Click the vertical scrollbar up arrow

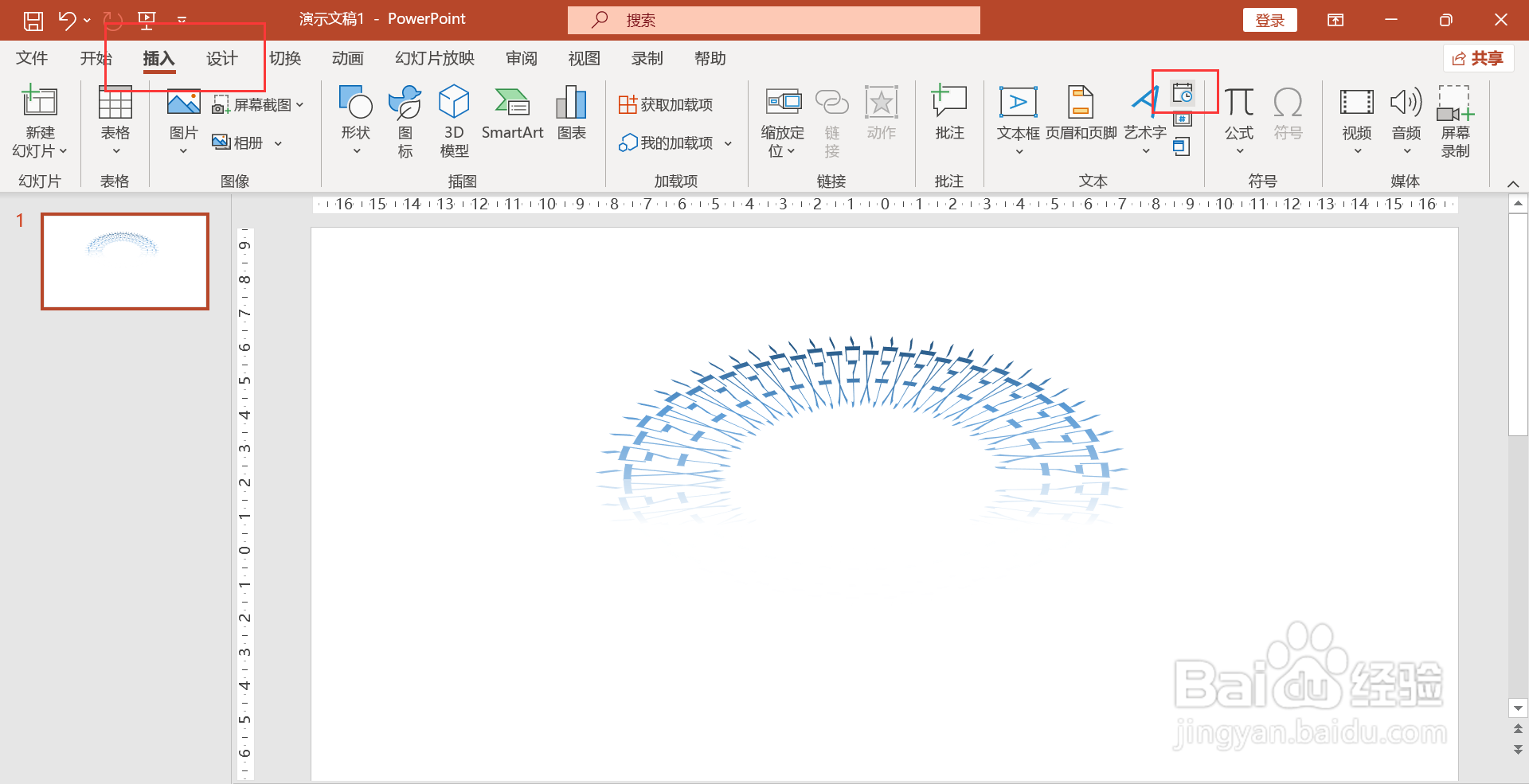1519,203
